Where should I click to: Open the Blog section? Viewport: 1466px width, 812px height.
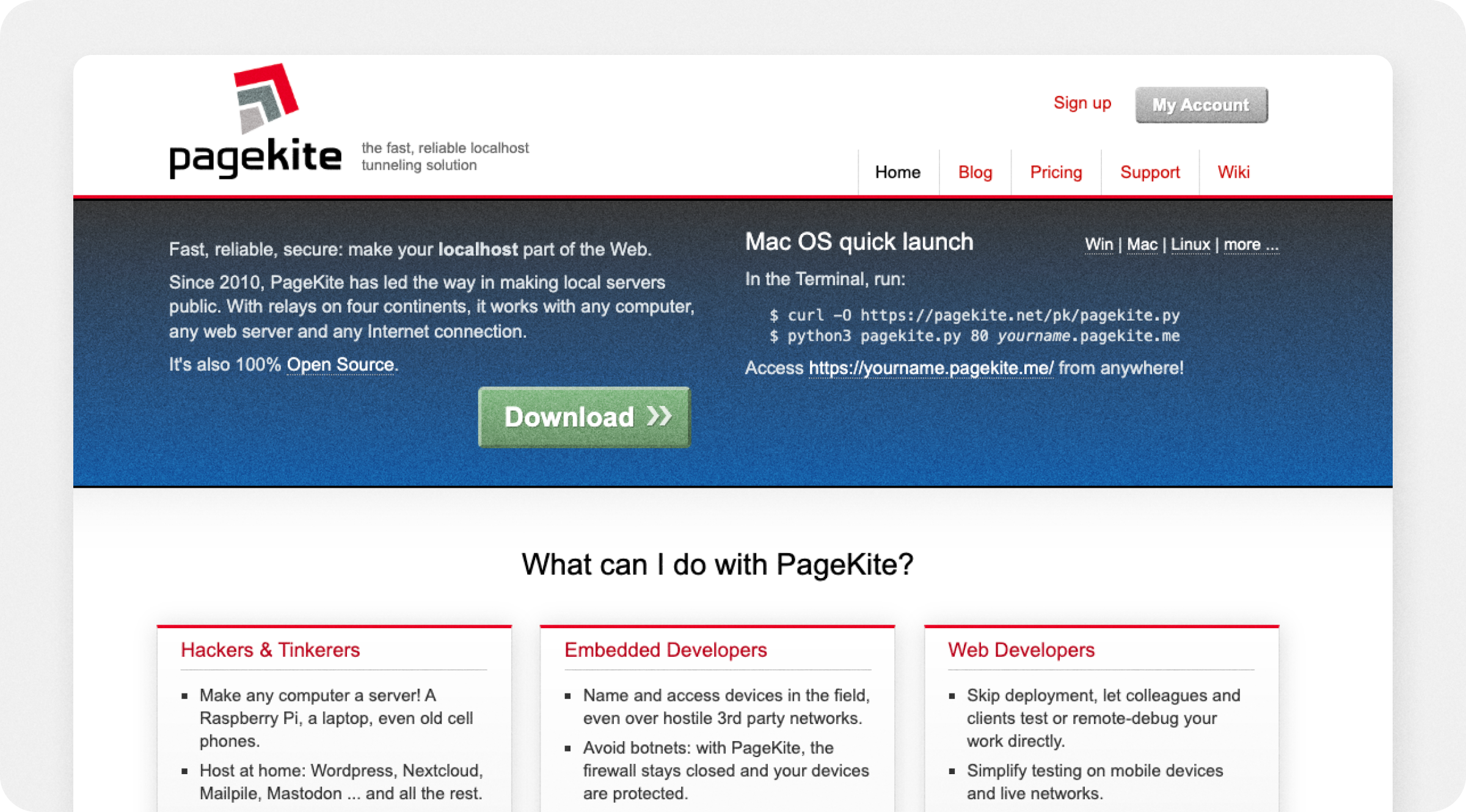975,172
